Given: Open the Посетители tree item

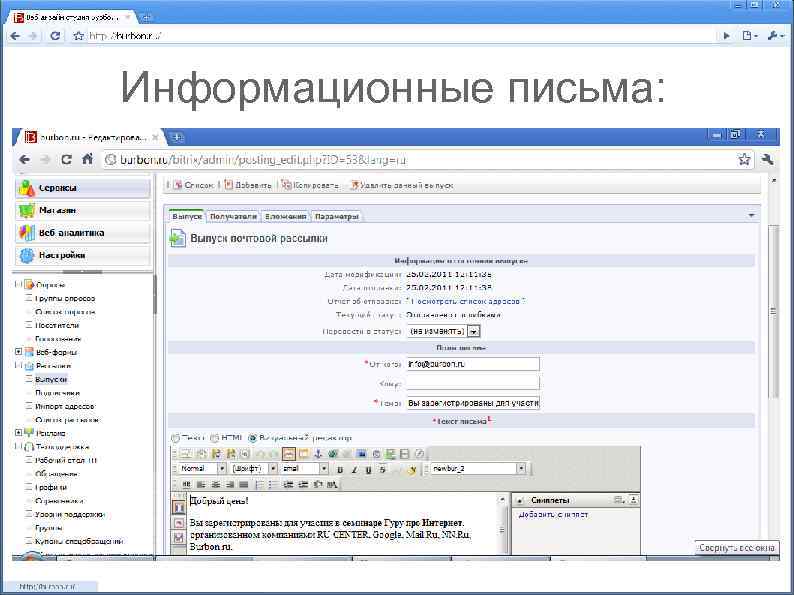Looking at the screenshot, I should [57, 326].
